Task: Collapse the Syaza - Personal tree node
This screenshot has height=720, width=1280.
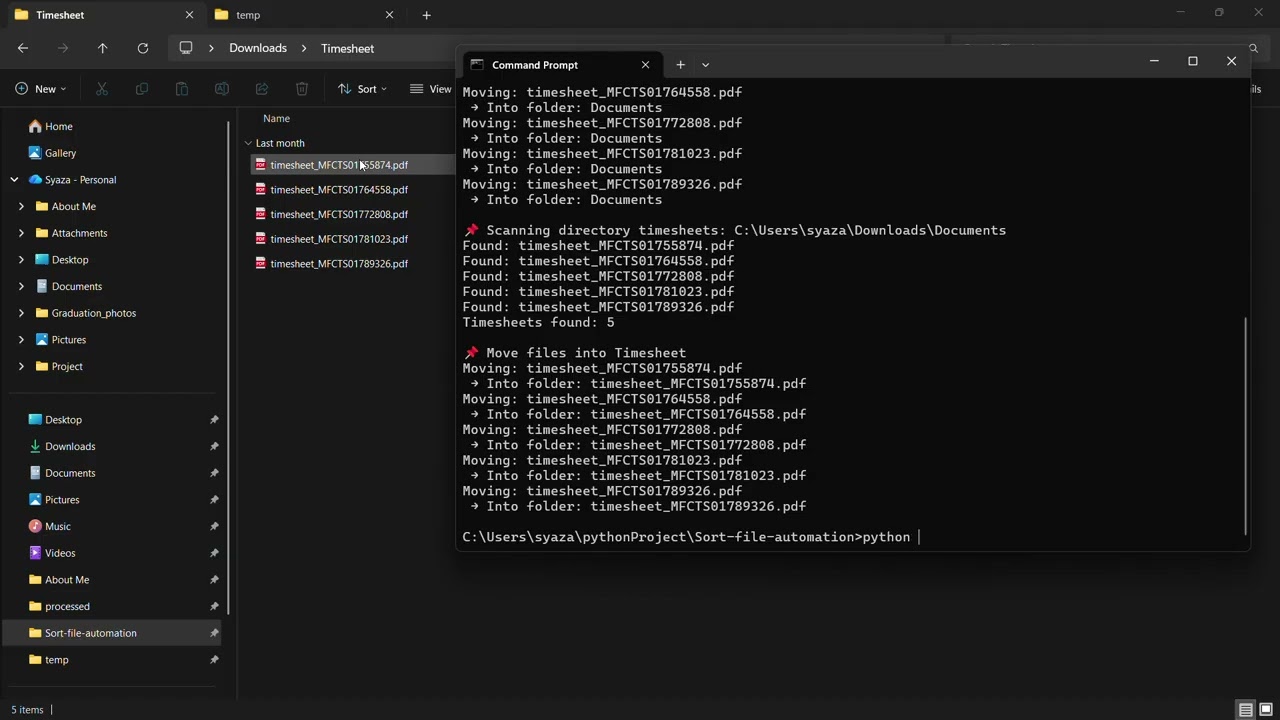Action: point(14,180)
